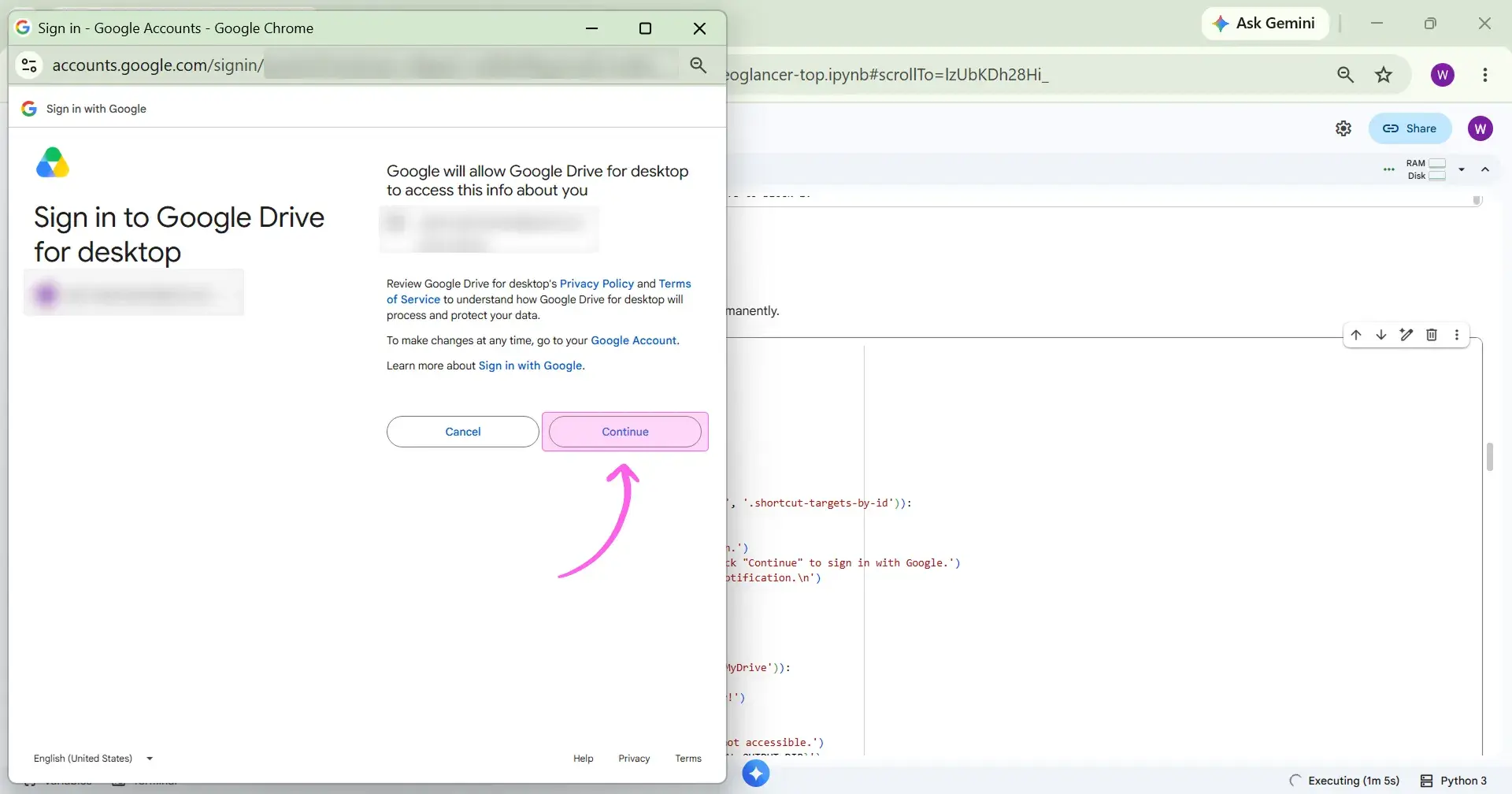Click the '.shortcut-targets-by-id' code text
The image size is (1512, 794).
pos(819,503)
